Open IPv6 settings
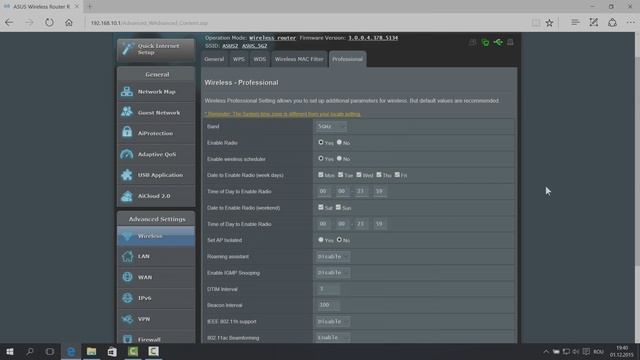 tap(156, 298)
